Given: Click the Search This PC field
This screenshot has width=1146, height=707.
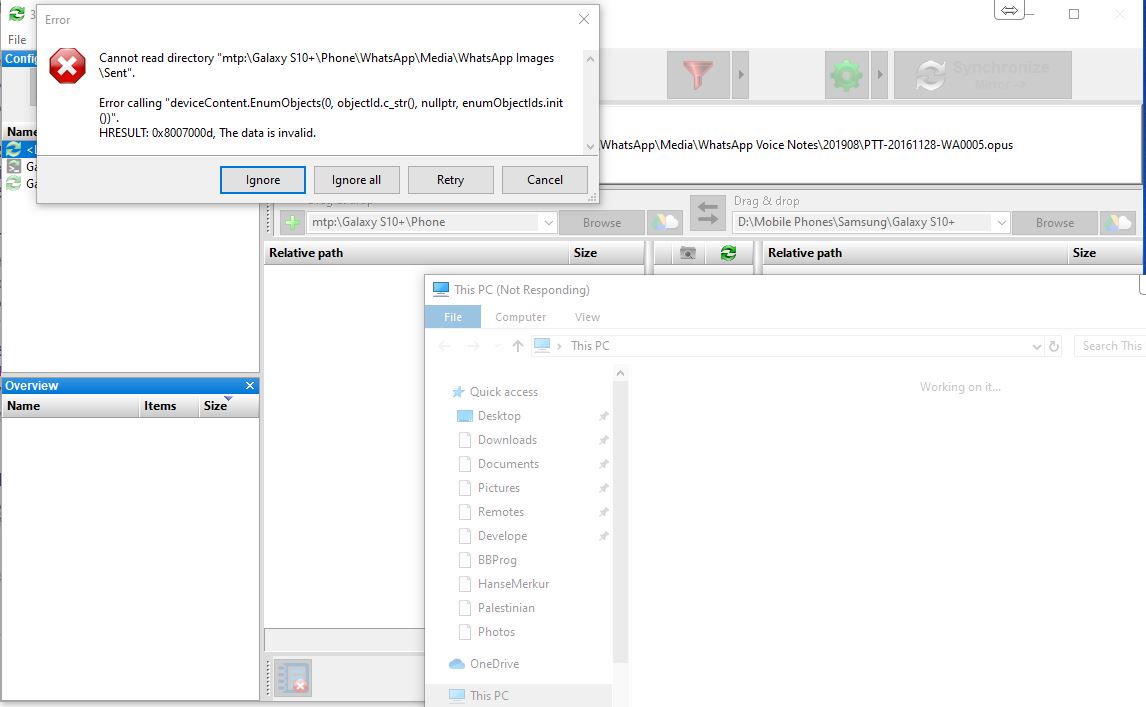Looking at the screenshot, I should [1109, 346].
